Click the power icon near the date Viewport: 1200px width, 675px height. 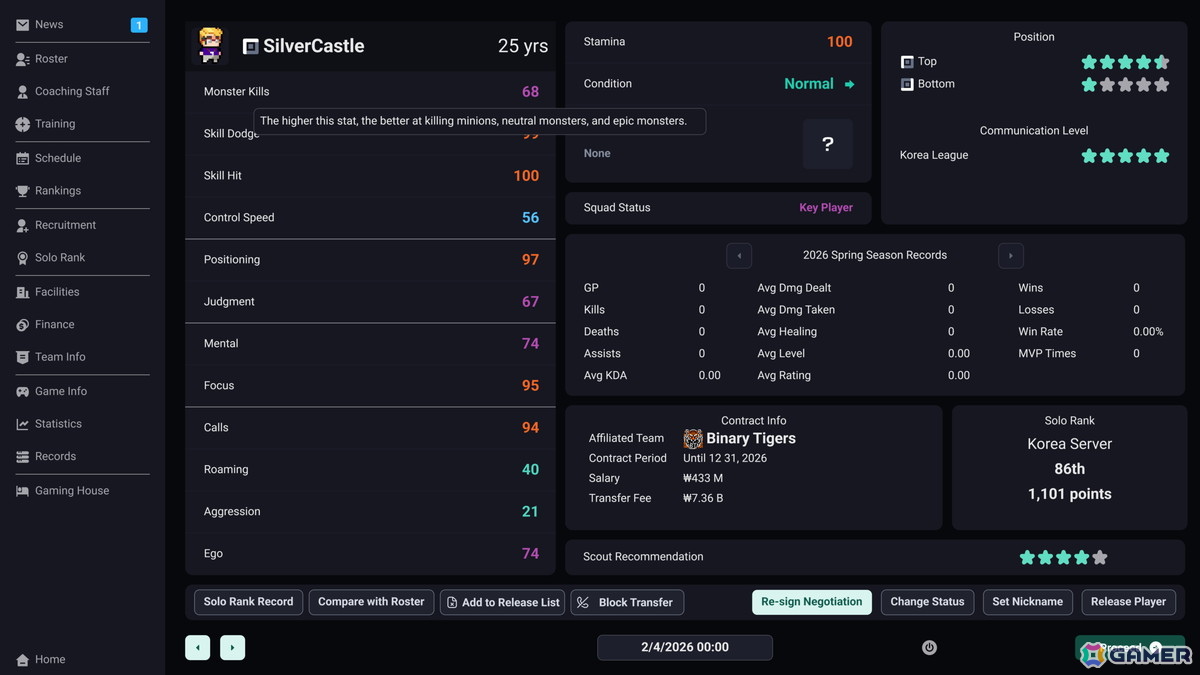click(929, 648)
